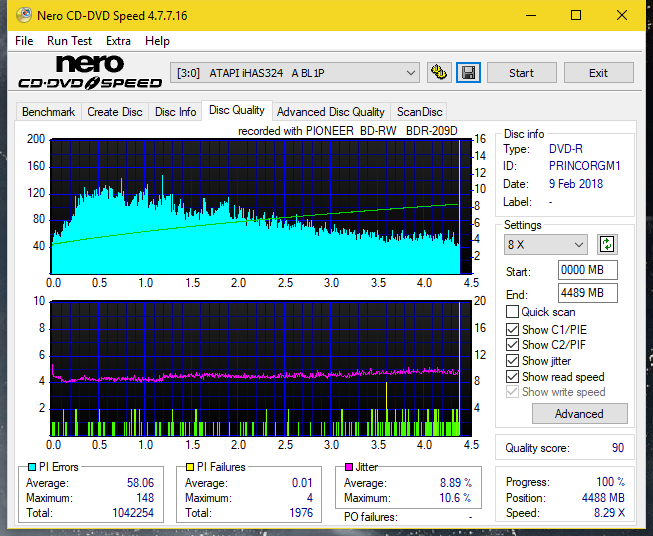Click the yellow PI Failures legend swatch
Screen dimensions: 653x536
(x=190, y=467)
